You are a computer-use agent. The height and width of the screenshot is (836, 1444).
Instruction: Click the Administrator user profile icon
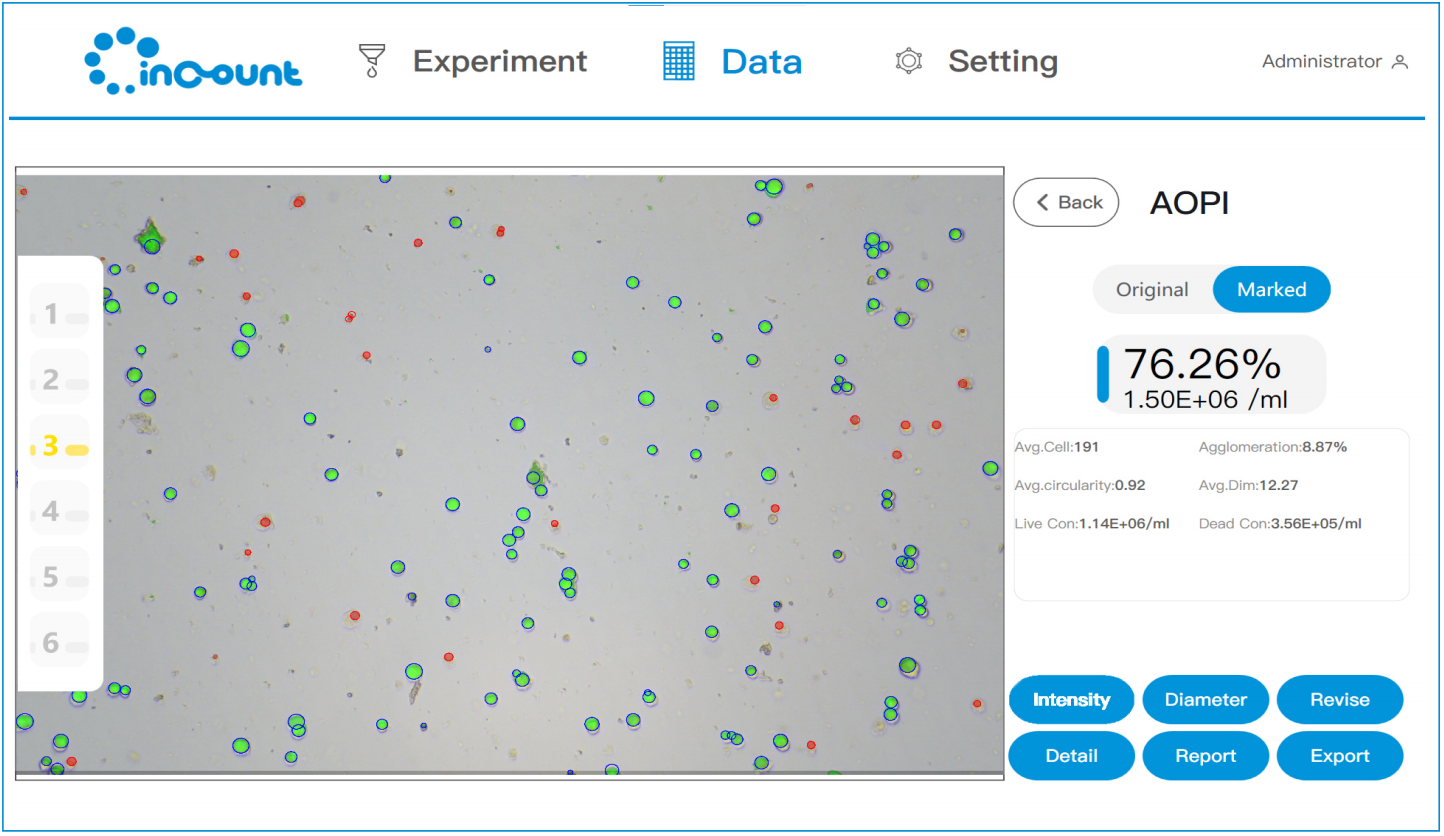(1400, 62)
